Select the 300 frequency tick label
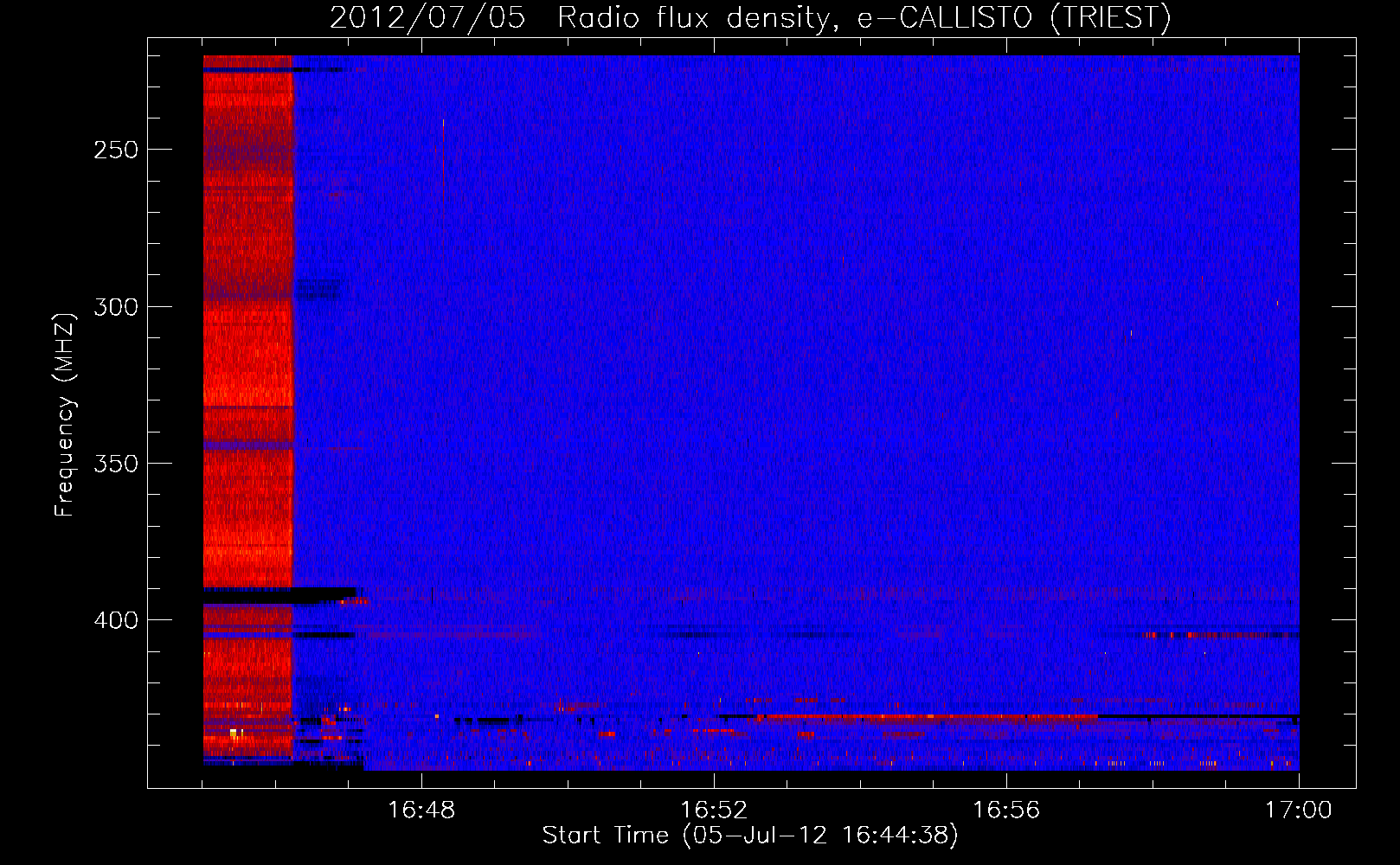Viewport: 1400px width, 865px height. (x=116, y=307)
